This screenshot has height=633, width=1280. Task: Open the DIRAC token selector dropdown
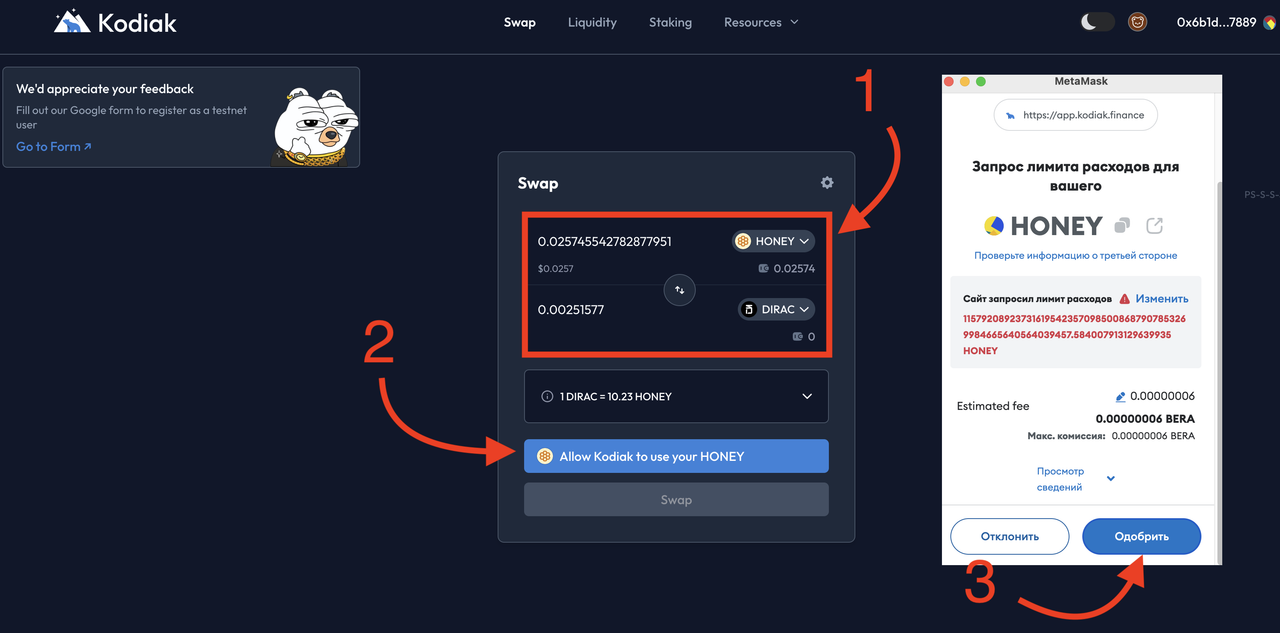pos(777,310)
